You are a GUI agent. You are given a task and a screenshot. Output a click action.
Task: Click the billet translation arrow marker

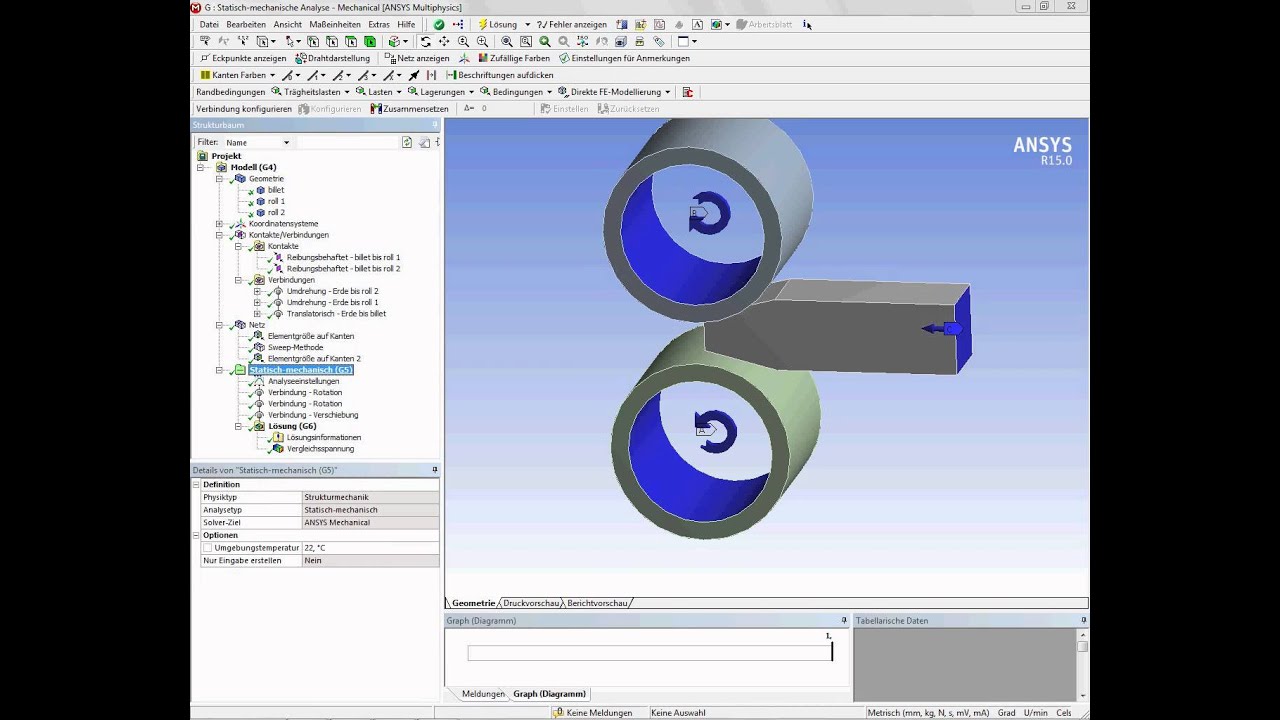tap(942, 328)
